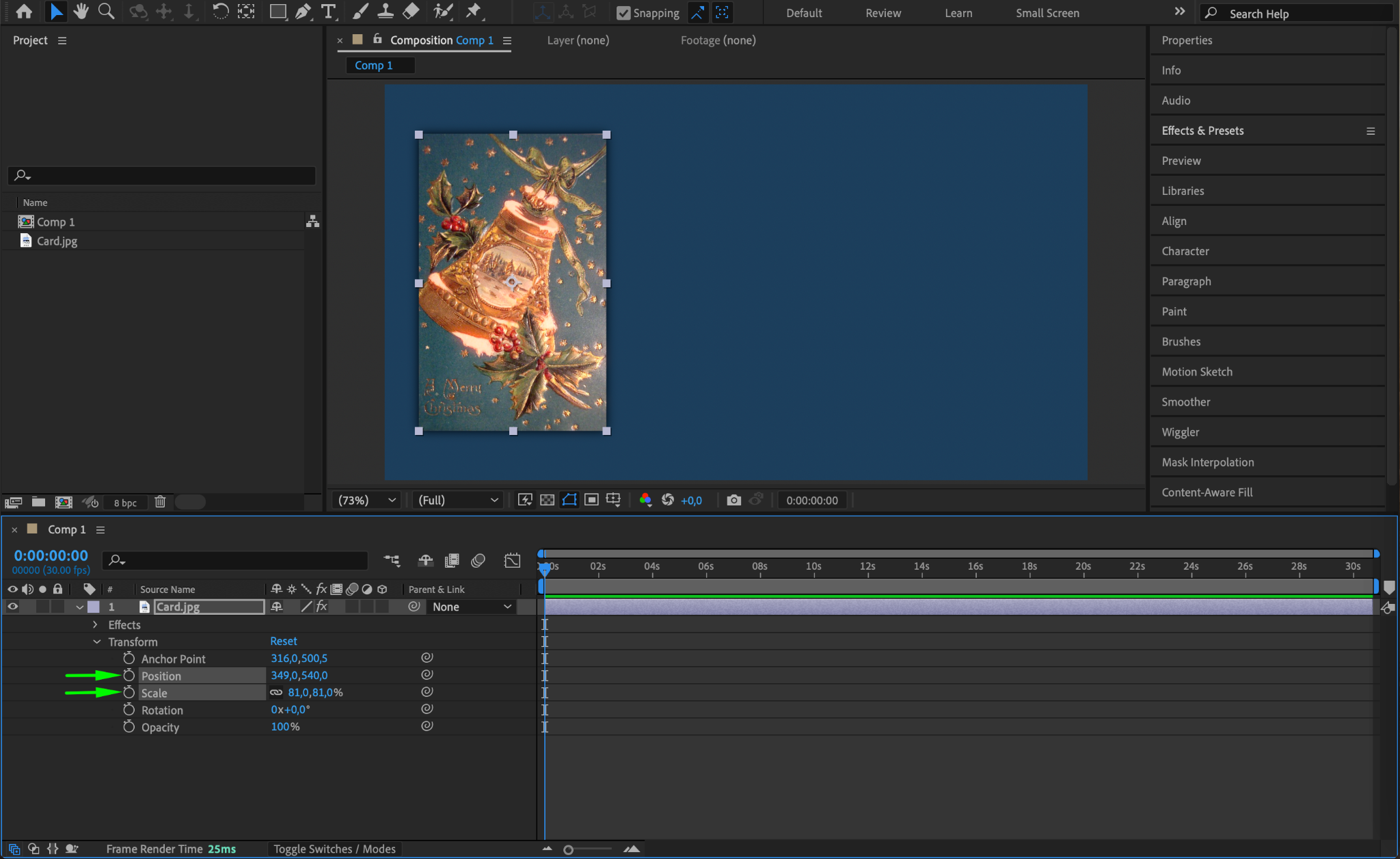The image size is (1400, 859).
Task: Enable the Position stopwatch keyframe toggle
Action: [129, 675]
